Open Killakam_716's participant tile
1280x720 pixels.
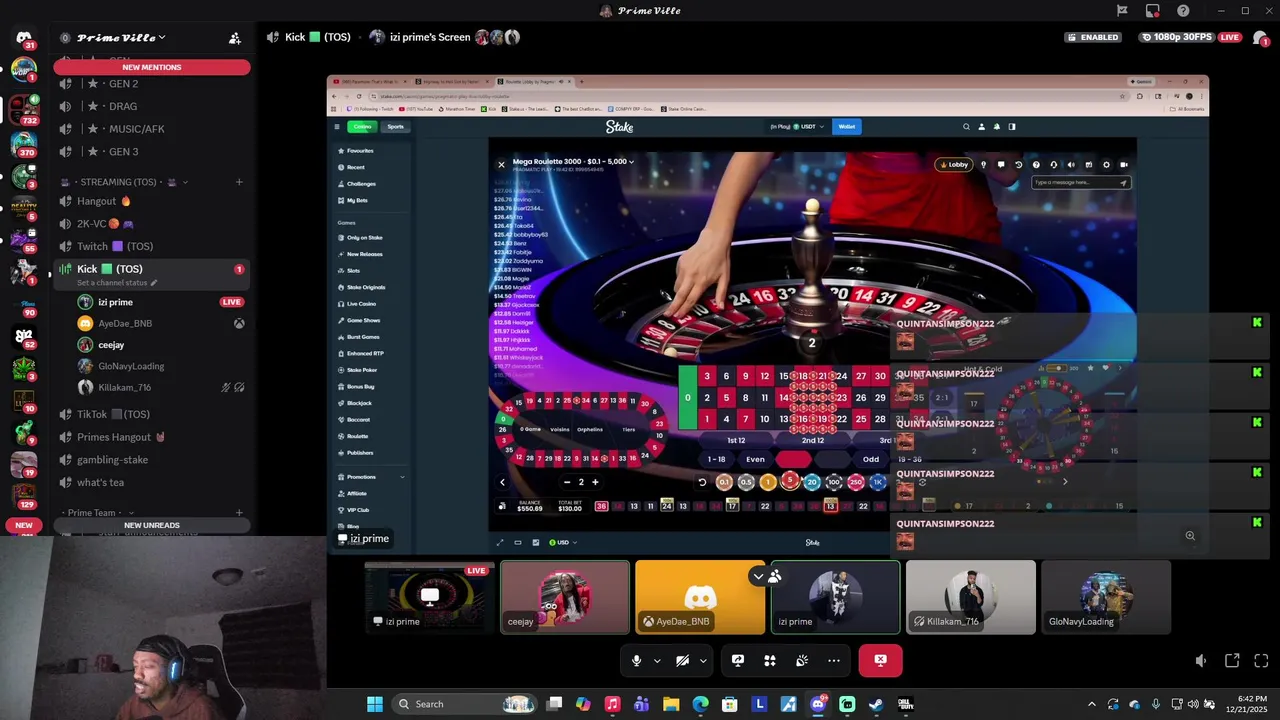[971, 597]
